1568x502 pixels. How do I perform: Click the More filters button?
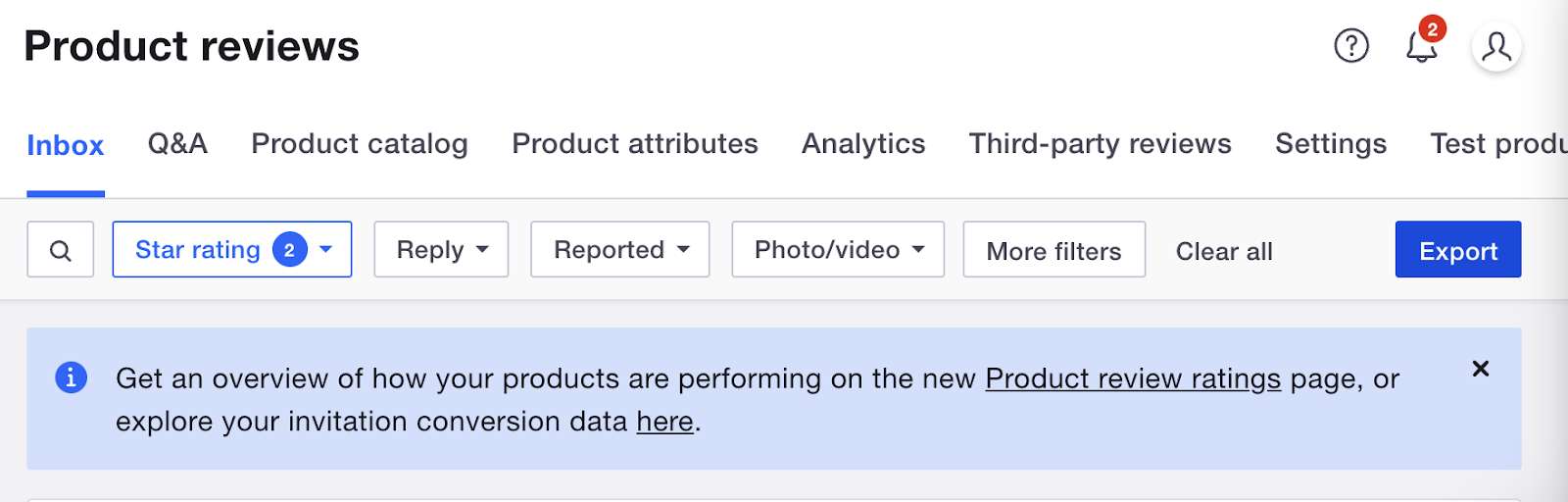(1054, 251)
